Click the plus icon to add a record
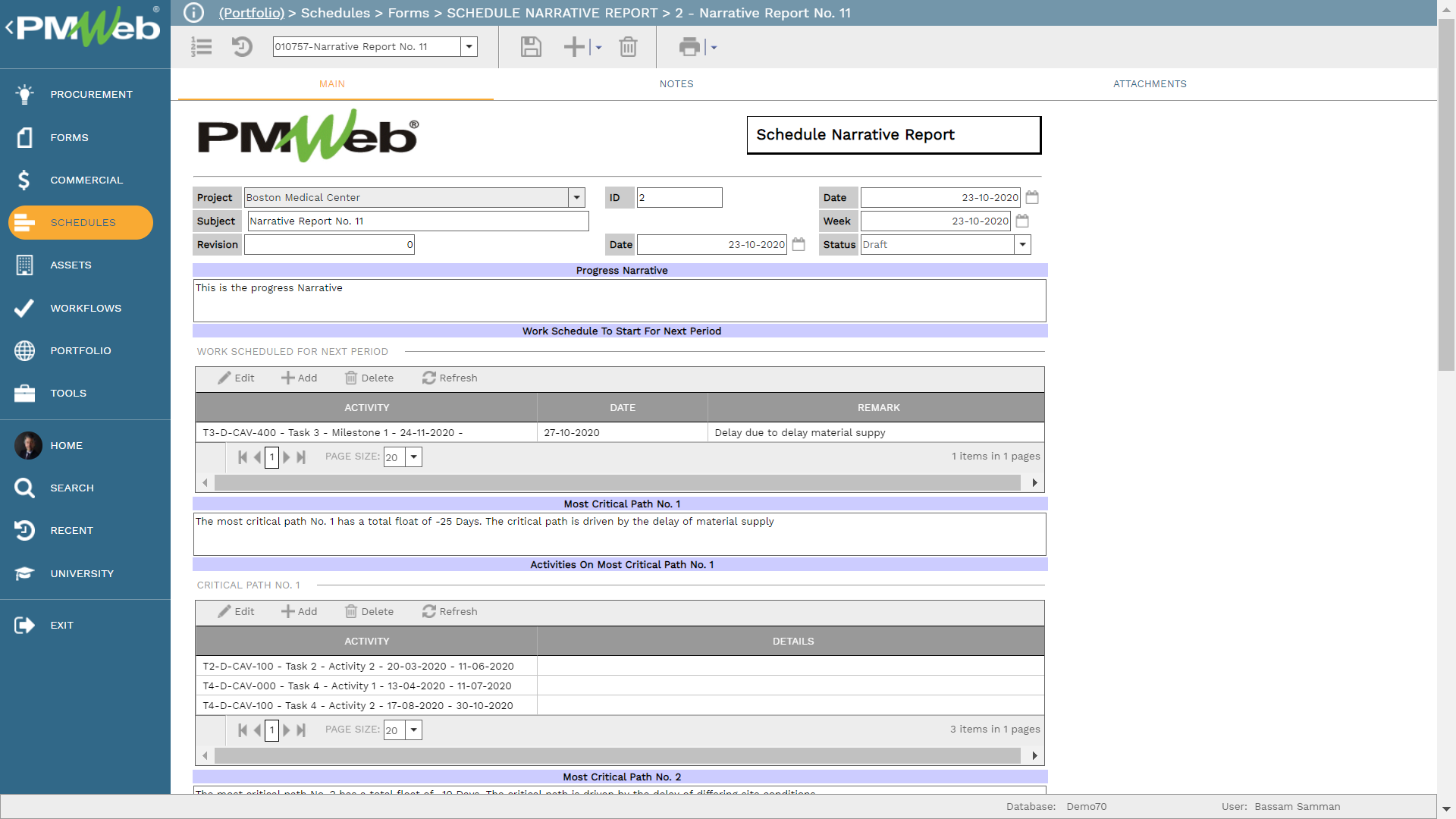 574,47
